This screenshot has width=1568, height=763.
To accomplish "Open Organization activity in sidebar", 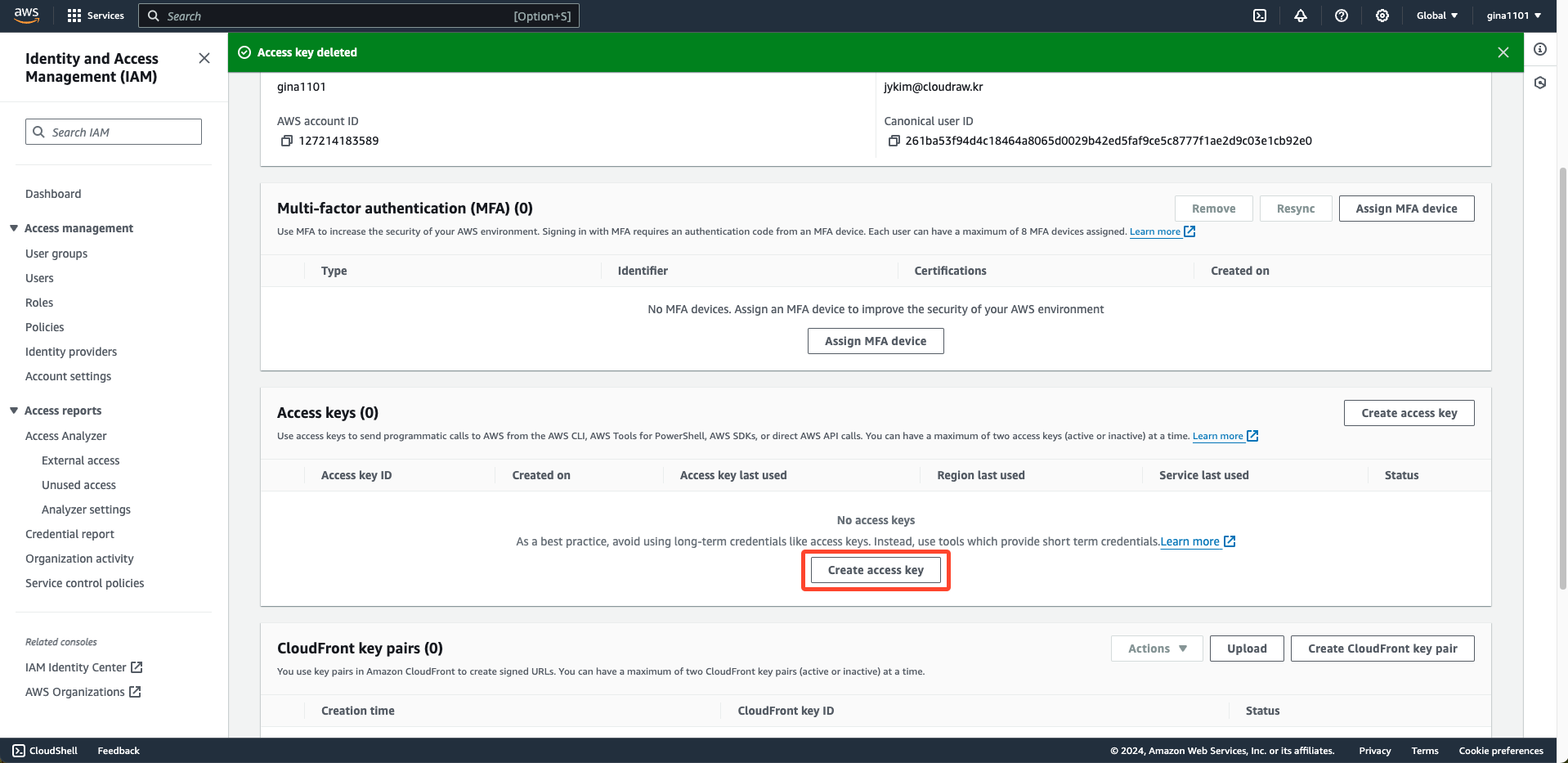I will 79,559.
